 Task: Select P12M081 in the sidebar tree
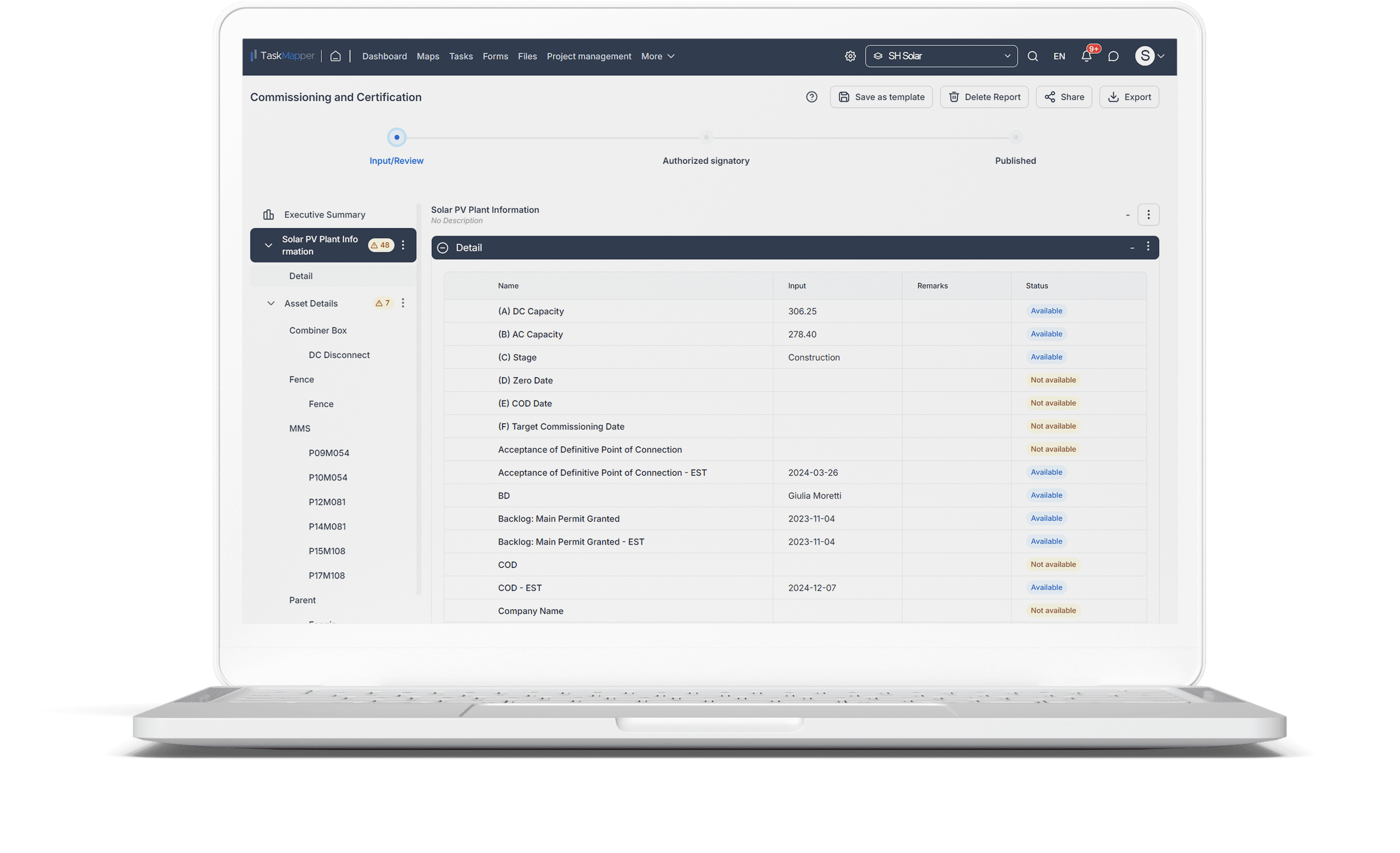pyautogui.click(x=327, y=502)
